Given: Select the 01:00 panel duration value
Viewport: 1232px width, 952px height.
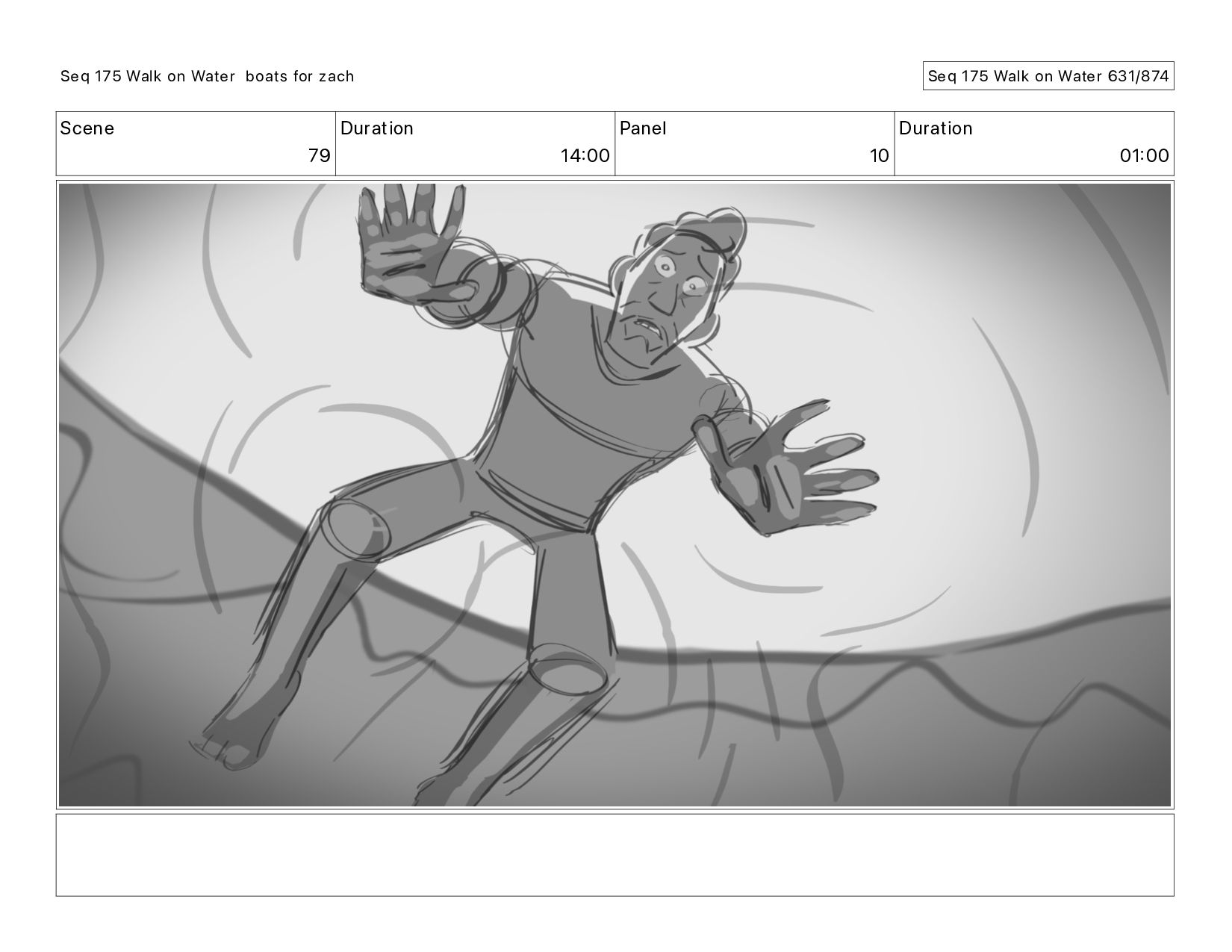Looking at the screenshot, I should tap(1144, 156).
